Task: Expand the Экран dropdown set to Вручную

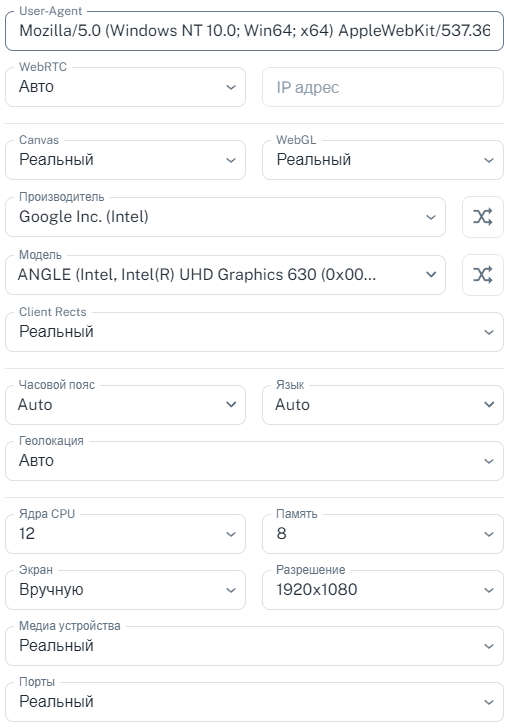Action: pyautogui.click(x=125, y=590)
